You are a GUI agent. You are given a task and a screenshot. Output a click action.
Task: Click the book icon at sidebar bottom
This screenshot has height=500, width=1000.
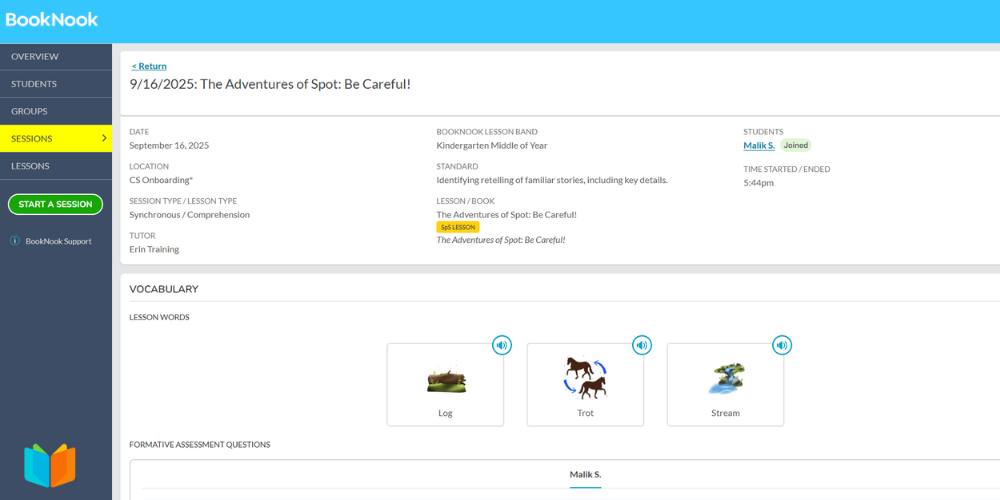click(x=50, y=465)
